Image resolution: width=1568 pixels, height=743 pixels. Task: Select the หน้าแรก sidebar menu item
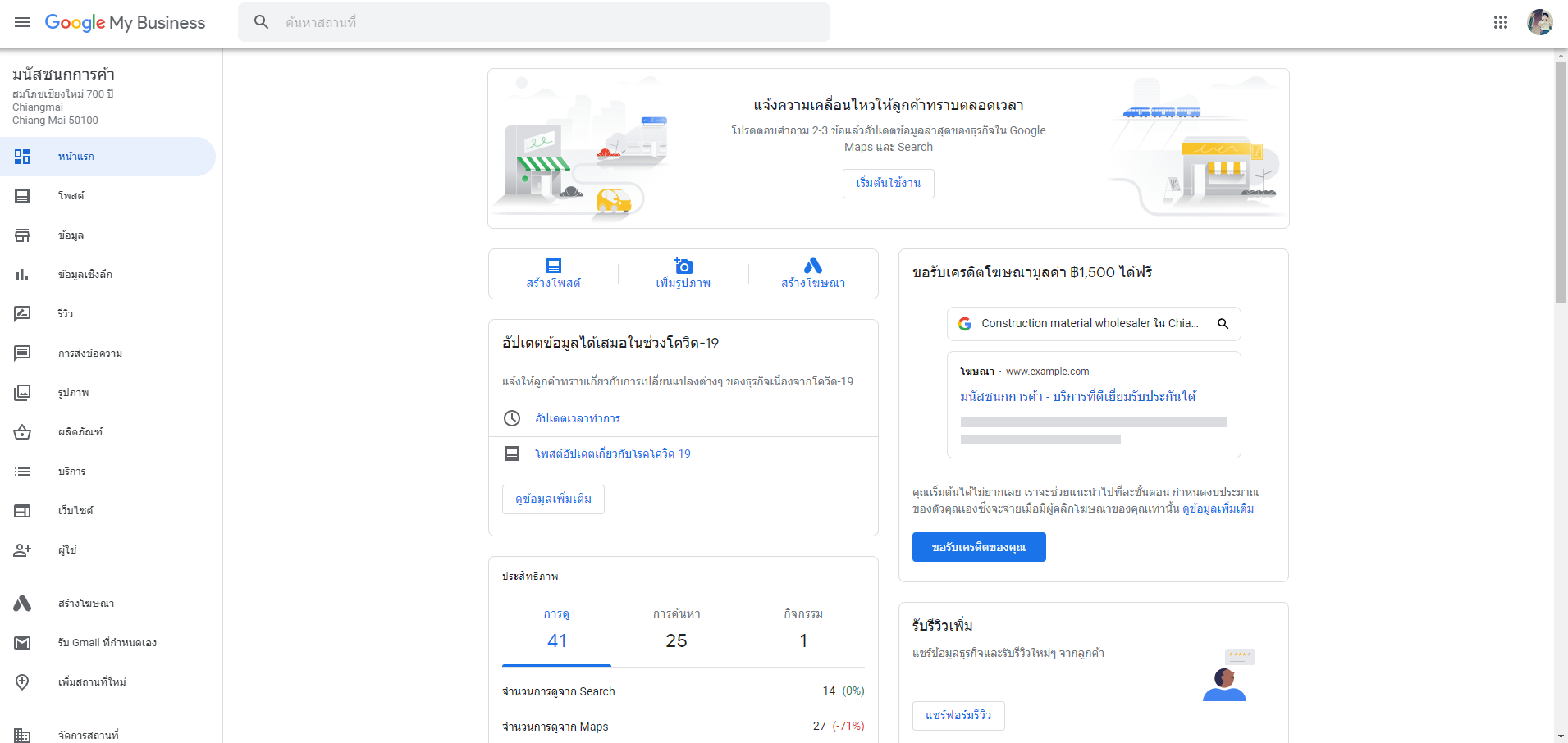107,157
